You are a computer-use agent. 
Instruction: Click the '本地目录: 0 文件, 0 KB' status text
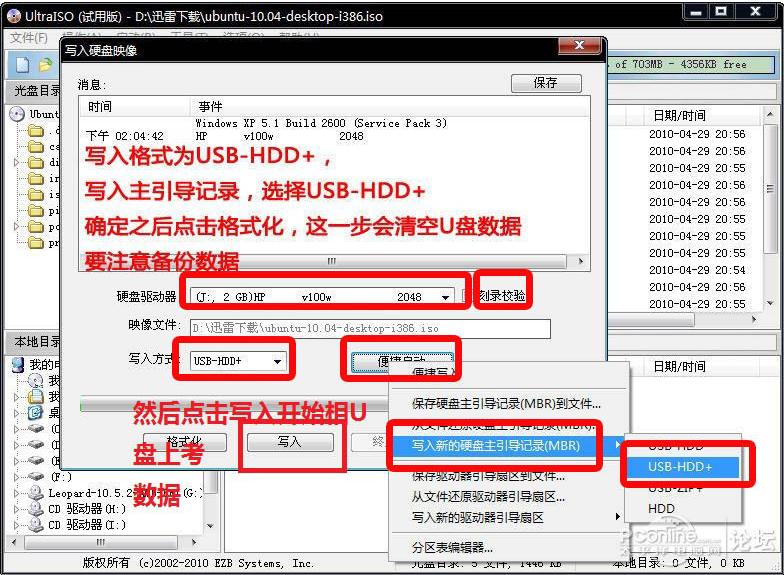pos(678,564)
